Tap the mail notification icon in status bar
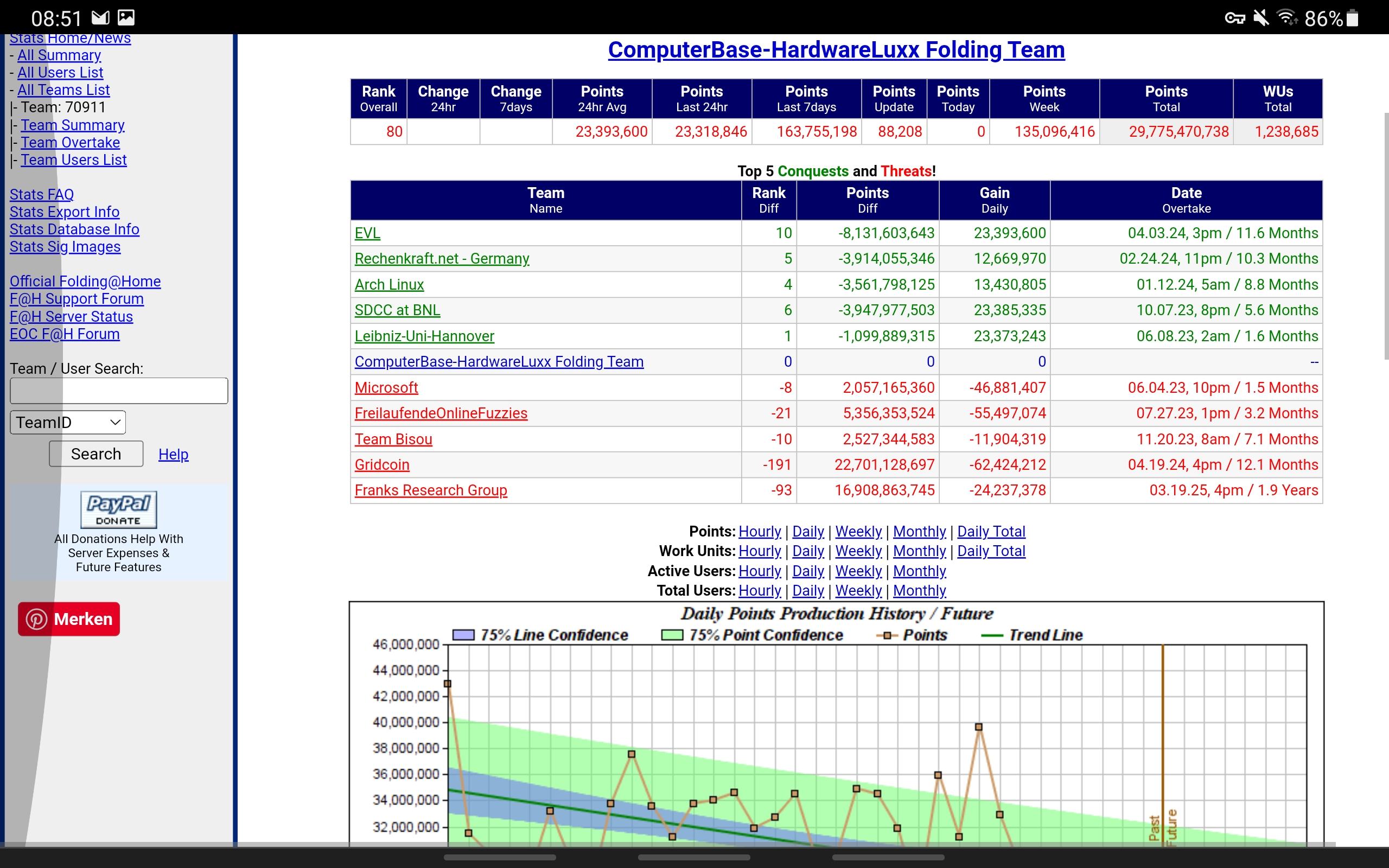The height and width of the screenshot is (868, 1389). tap(100, 18)
